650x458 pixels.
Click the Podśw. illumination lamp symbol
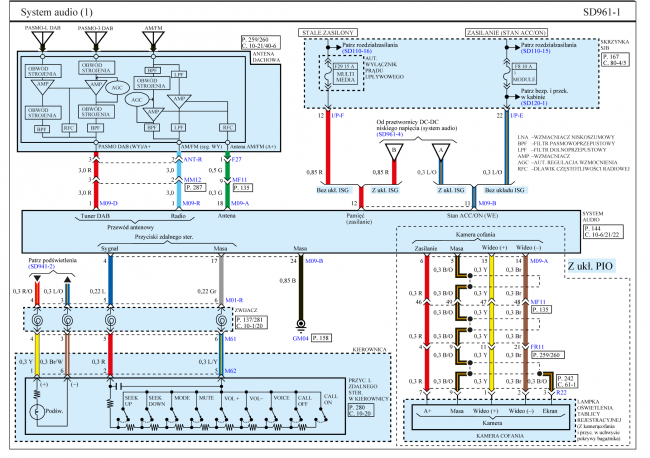(37, 412)
